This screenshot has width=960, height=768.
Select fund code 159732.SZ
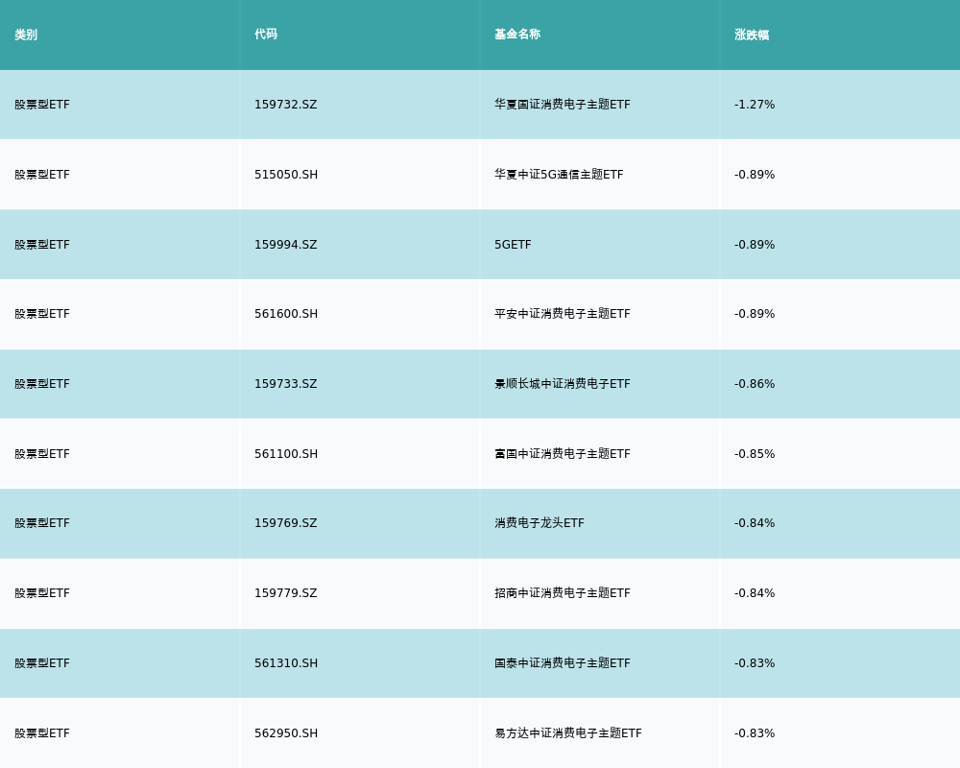[x=285, y=105]
